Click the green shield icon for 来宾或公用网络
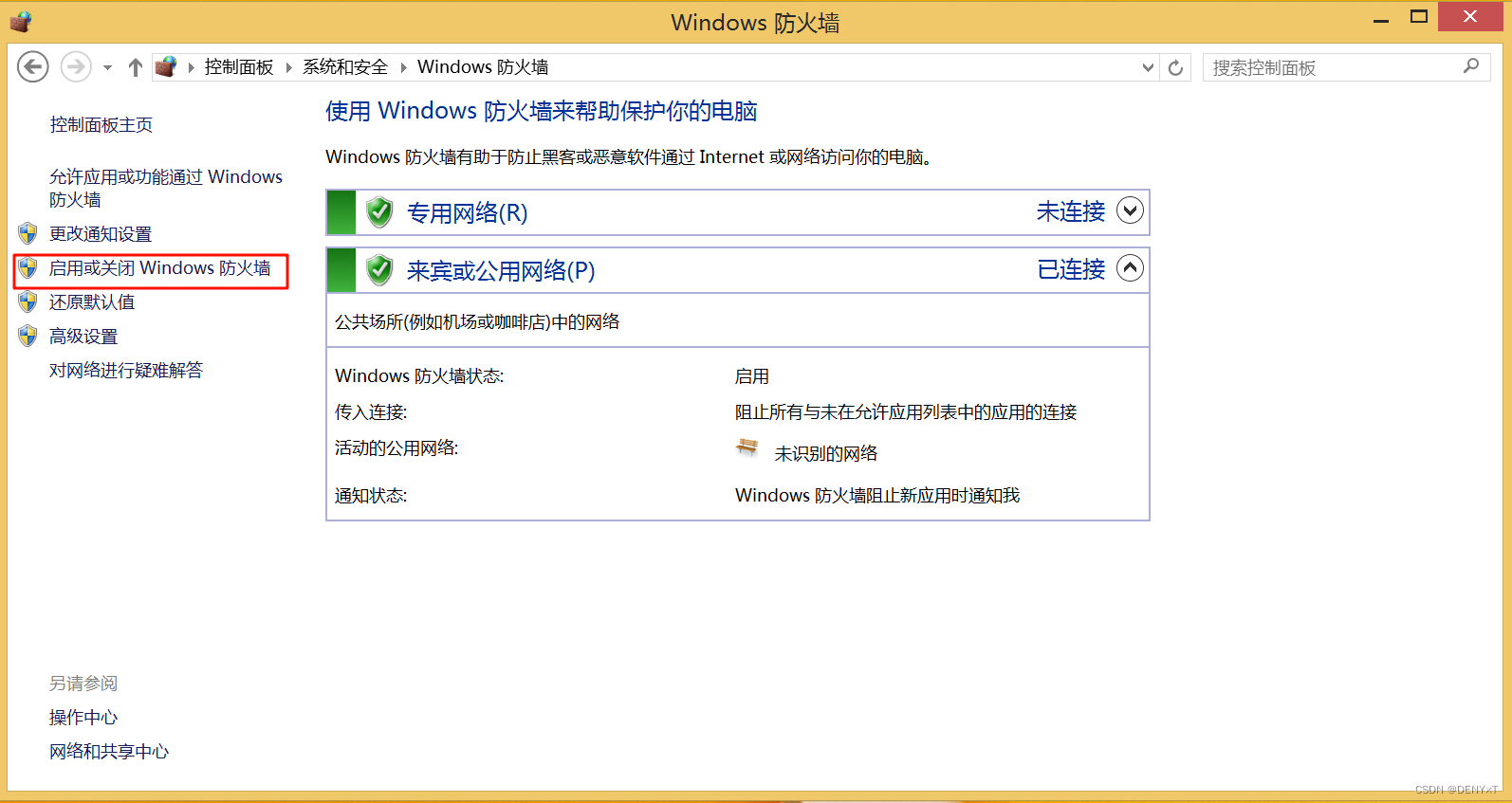1512x803 pixels. pos(379,270)
